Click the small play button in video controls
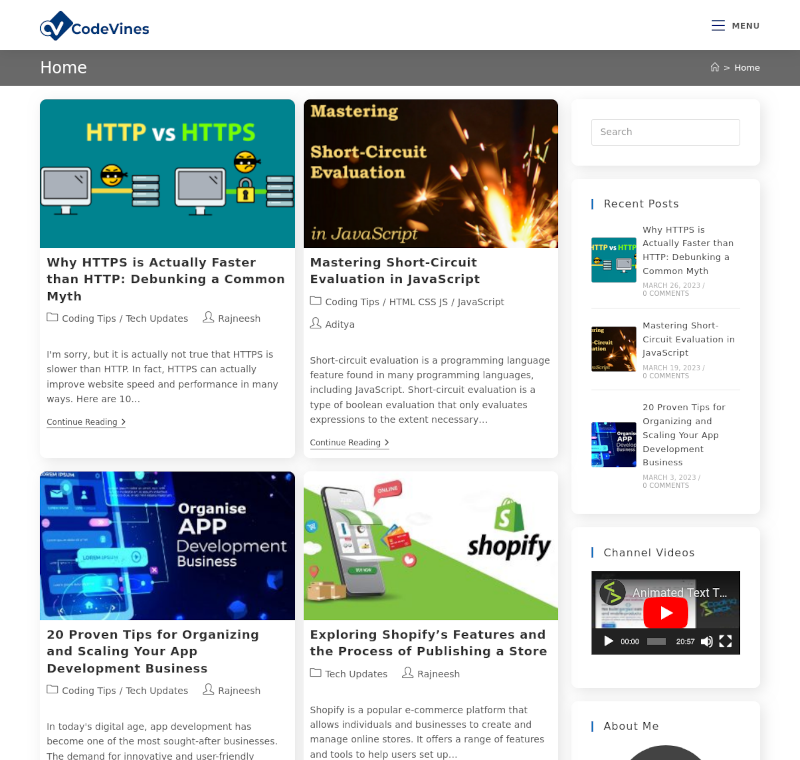This screenshot has width=800, height=760. click(x=608, y=641)
